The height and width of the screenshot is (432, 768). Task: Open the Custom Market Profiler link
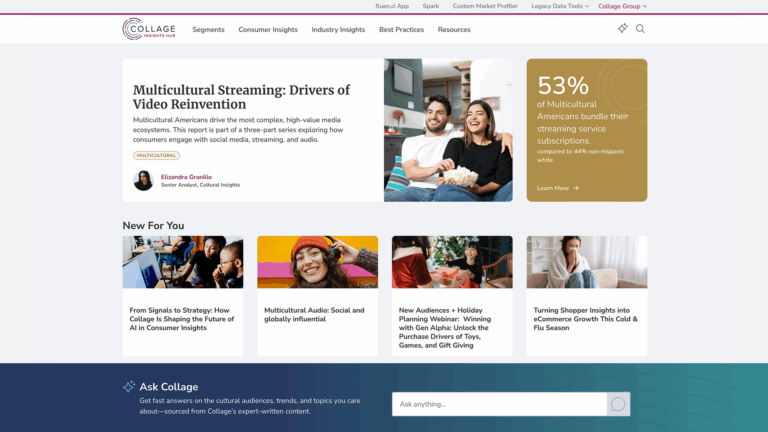pos(485,6)
